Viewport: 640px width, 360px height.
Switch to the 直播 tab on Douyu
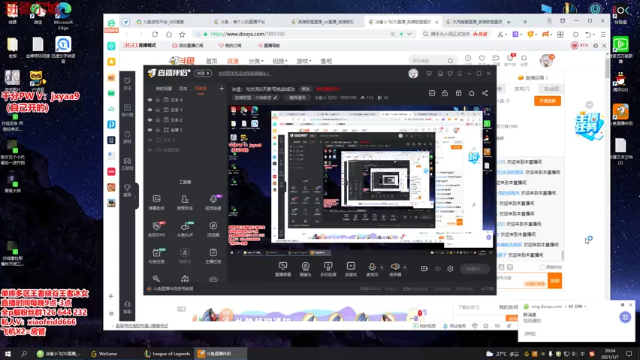click(233, 61)
